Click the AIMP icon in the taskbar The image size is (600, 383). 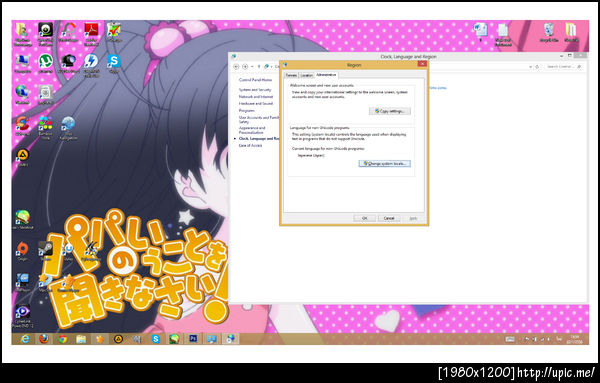(x=118, y=339)
